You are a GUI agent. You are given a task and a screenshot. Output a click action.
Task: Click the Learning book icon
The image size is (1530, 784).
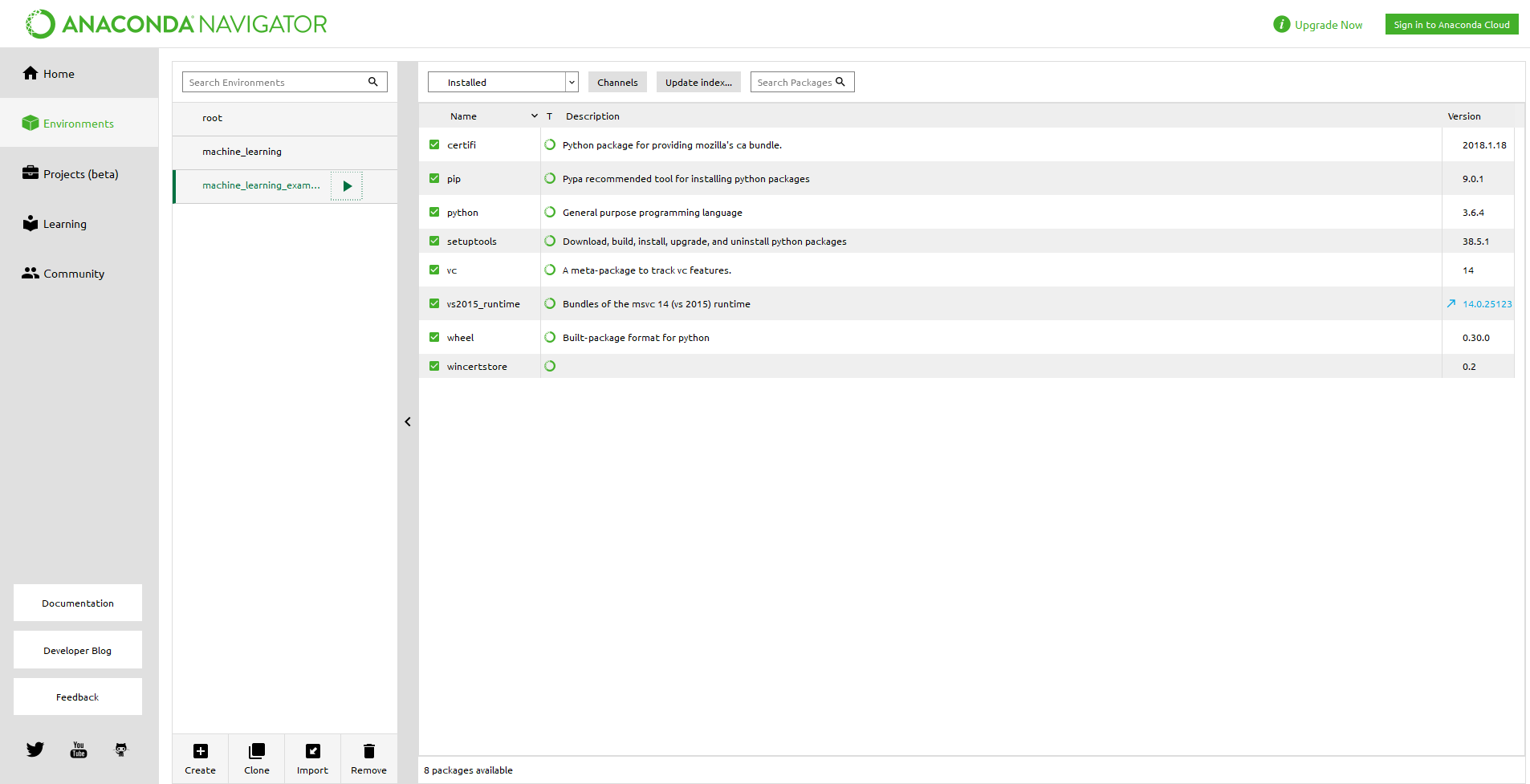tap(31, 223)
